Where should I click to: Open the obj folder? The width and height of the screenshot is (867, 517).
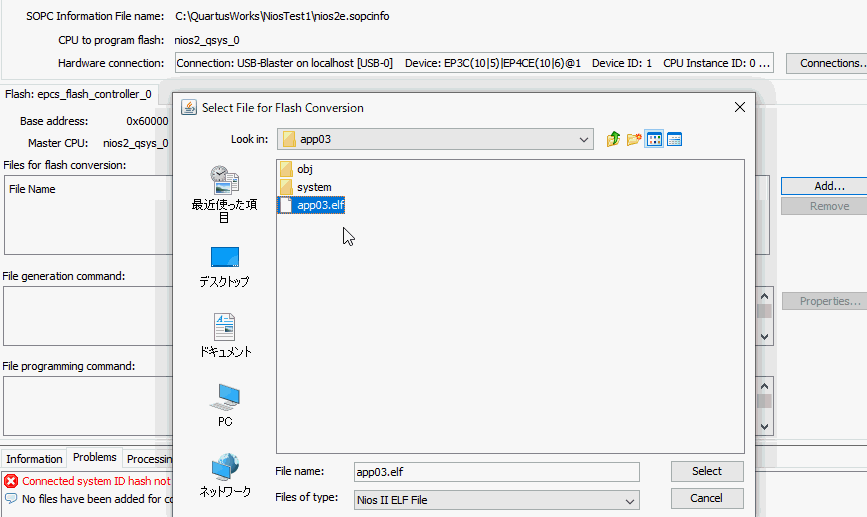(x=296, y=169)
